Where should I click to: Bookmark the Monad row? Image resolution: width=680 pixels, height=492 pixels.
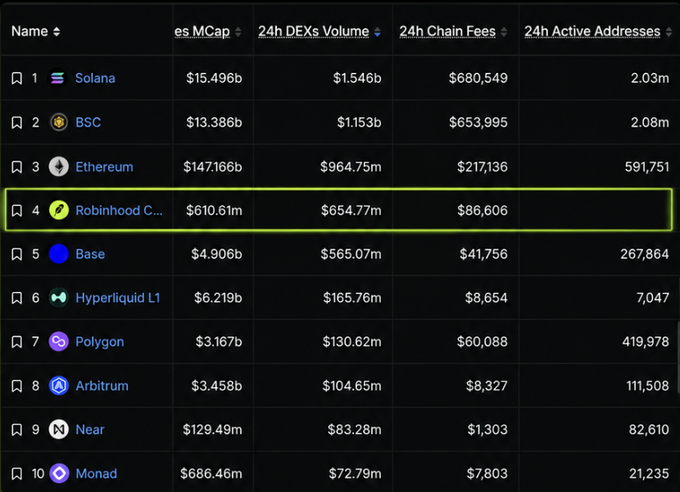tap(17, 474)
